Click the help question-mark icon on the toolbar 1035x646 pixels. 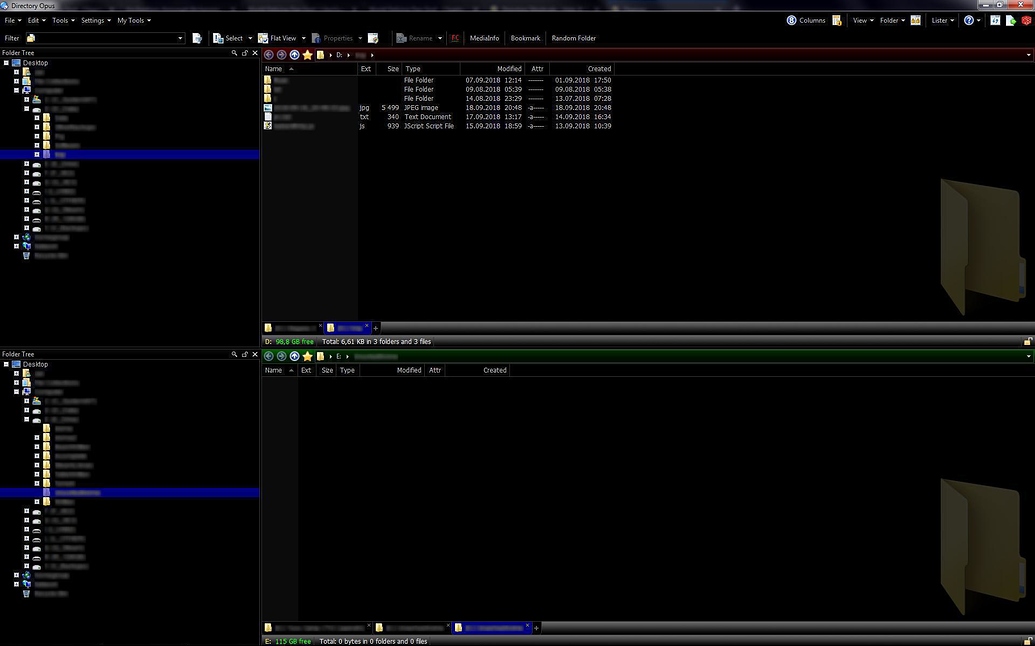pyautogui.click(x=968, y=20)
